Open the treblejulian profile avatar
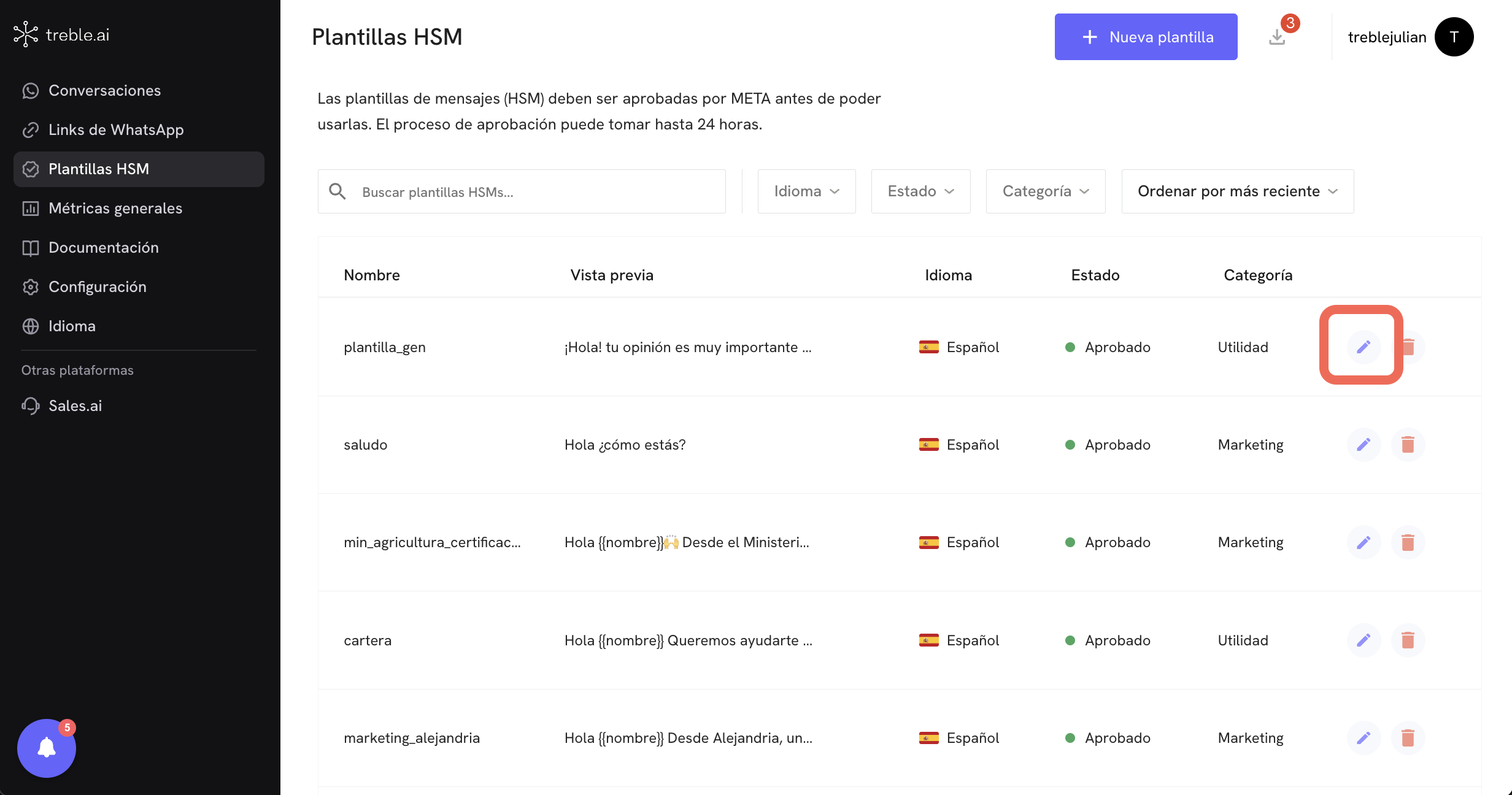The image size is (1512, 795). click(1454, 37)
